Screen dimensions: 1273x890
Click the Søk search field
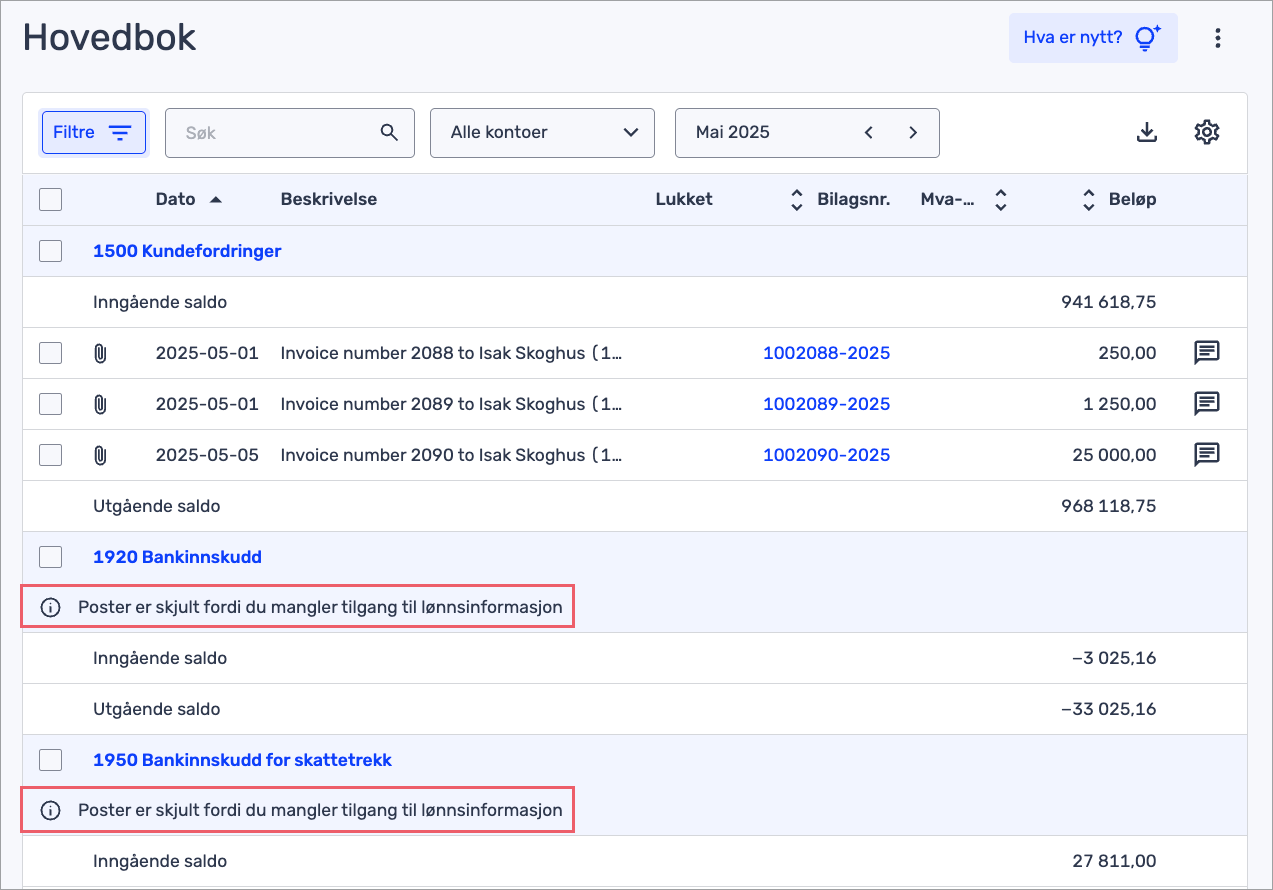(x=289, y=133)
